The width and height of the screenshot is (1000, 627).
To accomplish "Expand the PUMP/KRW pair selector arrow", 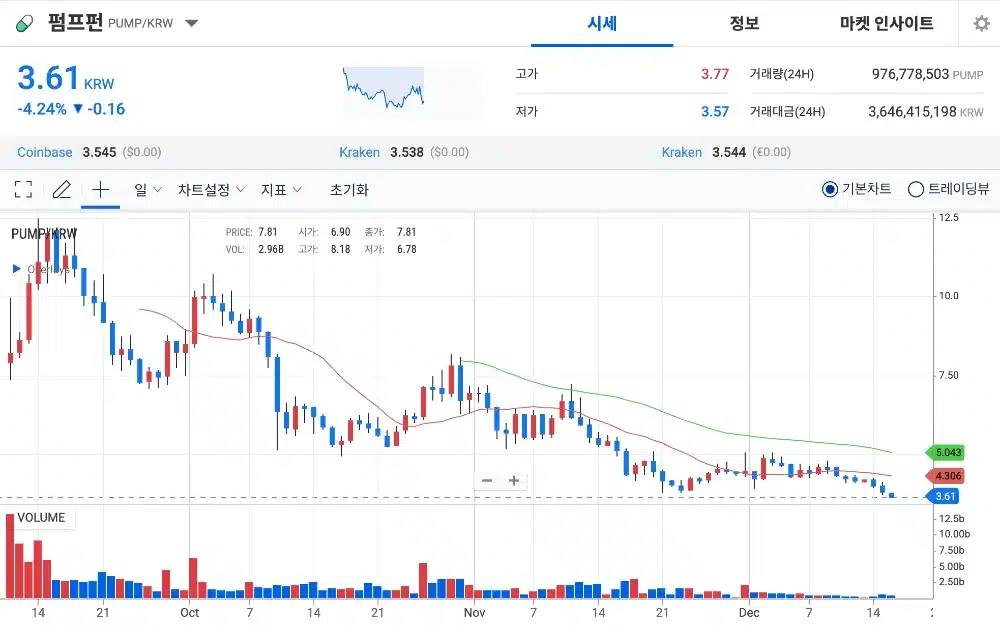I will point(190,23).
